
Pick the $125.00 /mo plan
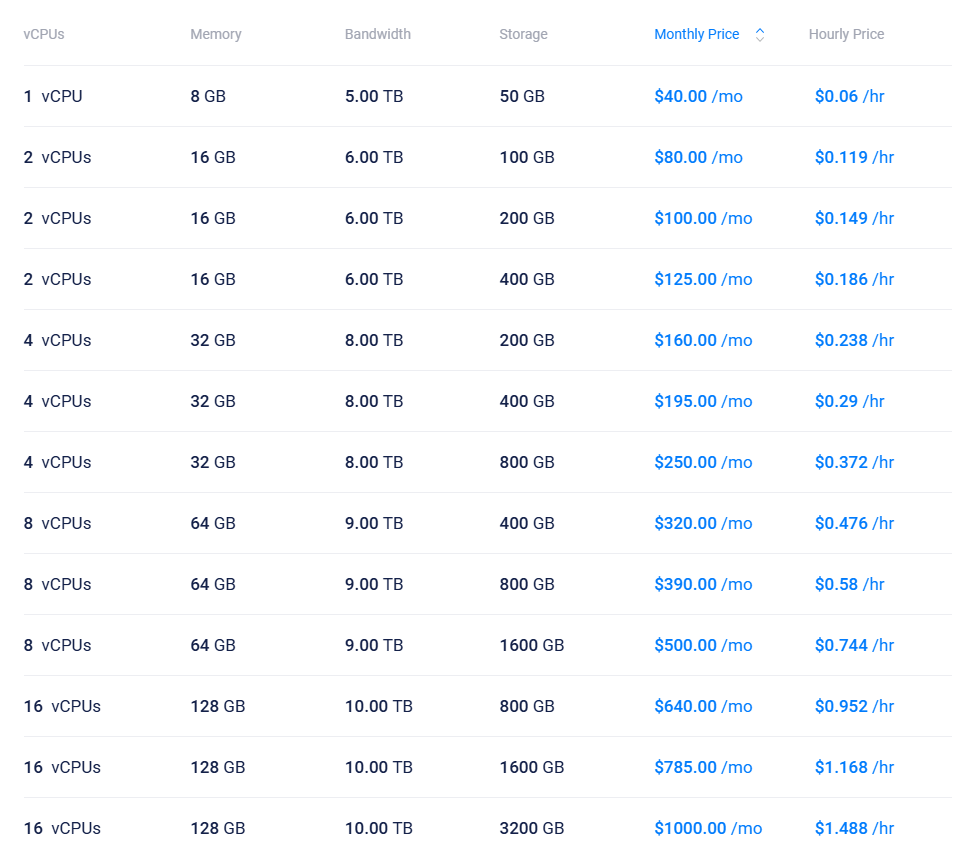coord(703,280)
